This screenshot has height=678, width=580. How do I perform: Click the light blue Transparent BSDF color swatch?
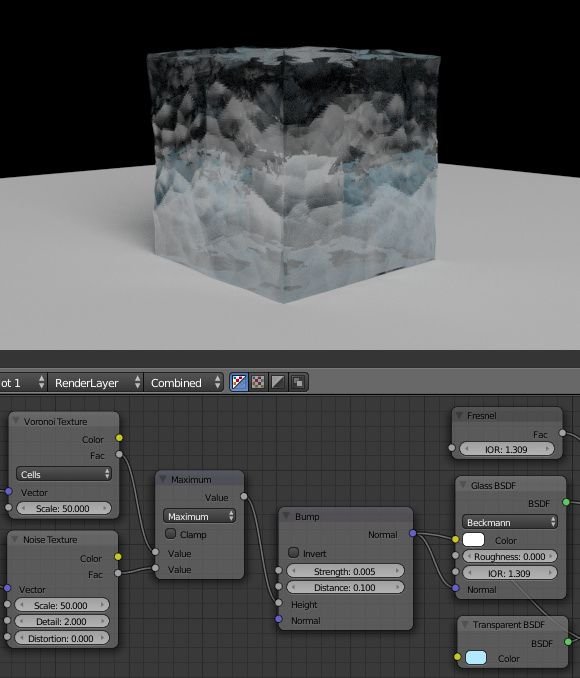(x=476, y=658)
